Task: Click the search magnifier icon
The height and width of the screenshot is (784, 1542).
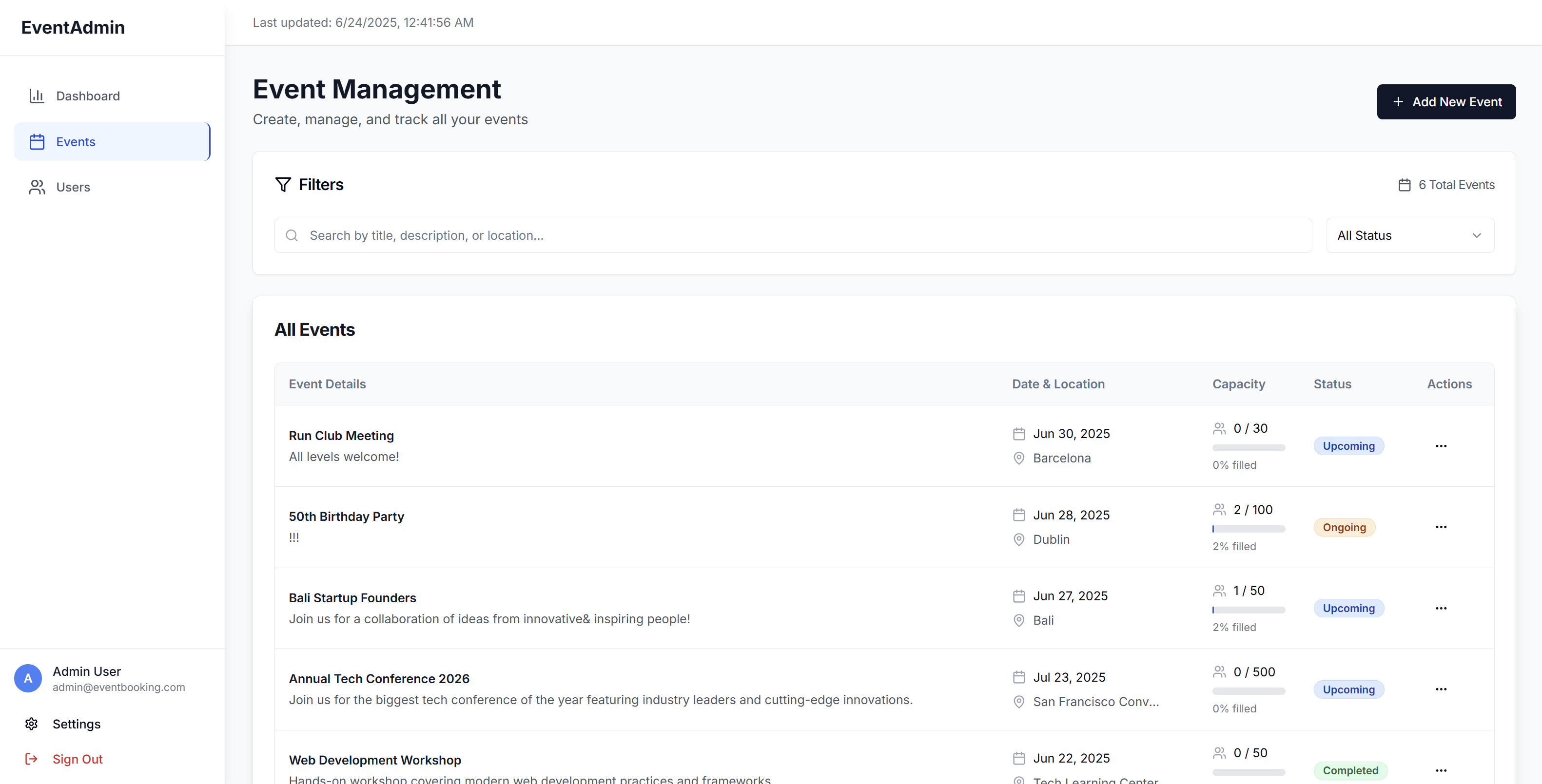Action: [292, 235]
